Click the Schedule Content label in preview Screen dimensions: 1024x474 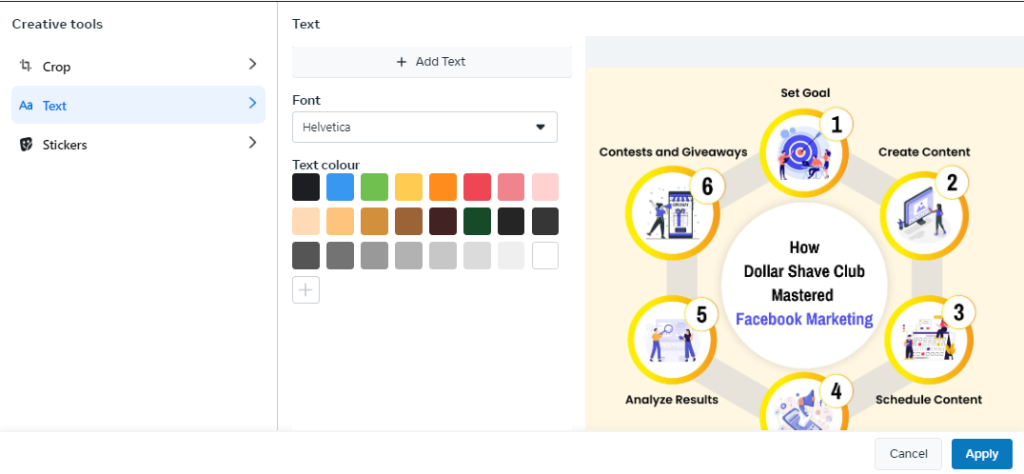929,400
